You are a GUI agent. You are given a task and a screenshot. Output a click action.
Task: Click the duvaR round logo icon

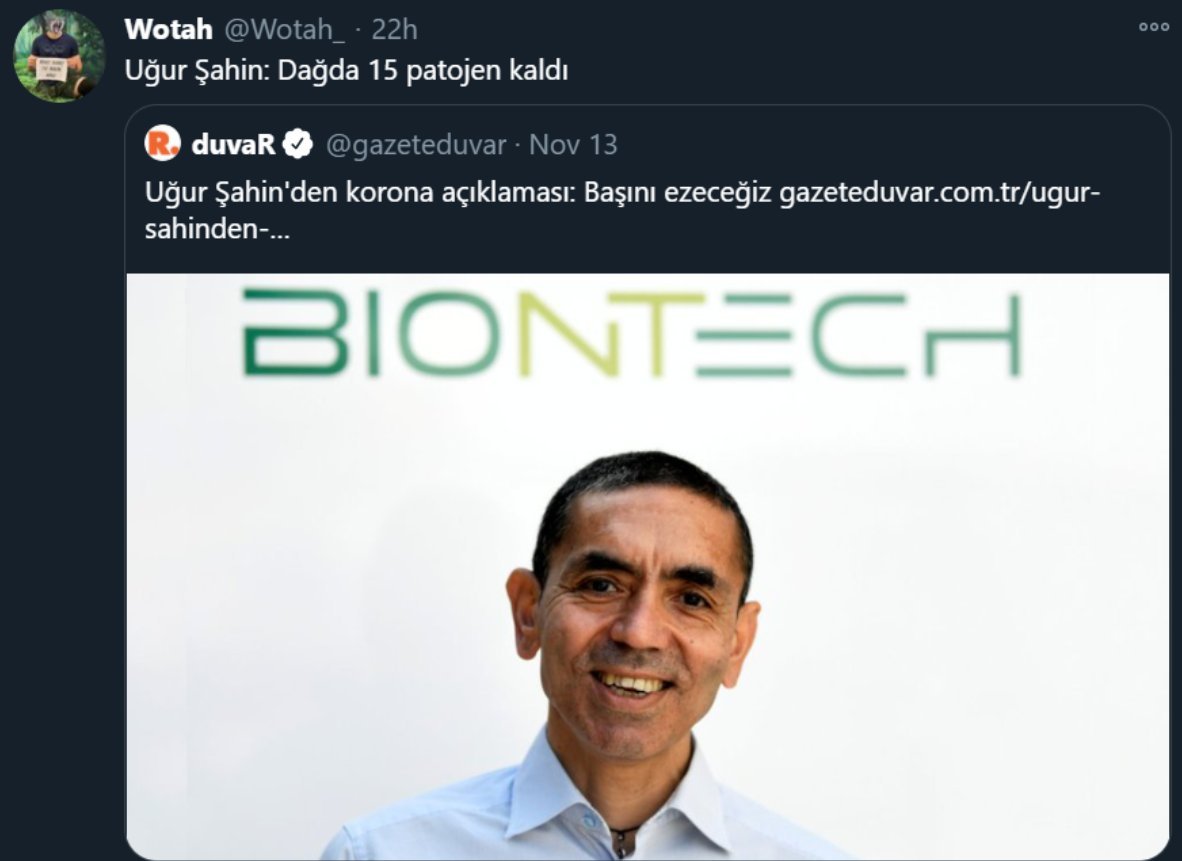coord(162,143)
